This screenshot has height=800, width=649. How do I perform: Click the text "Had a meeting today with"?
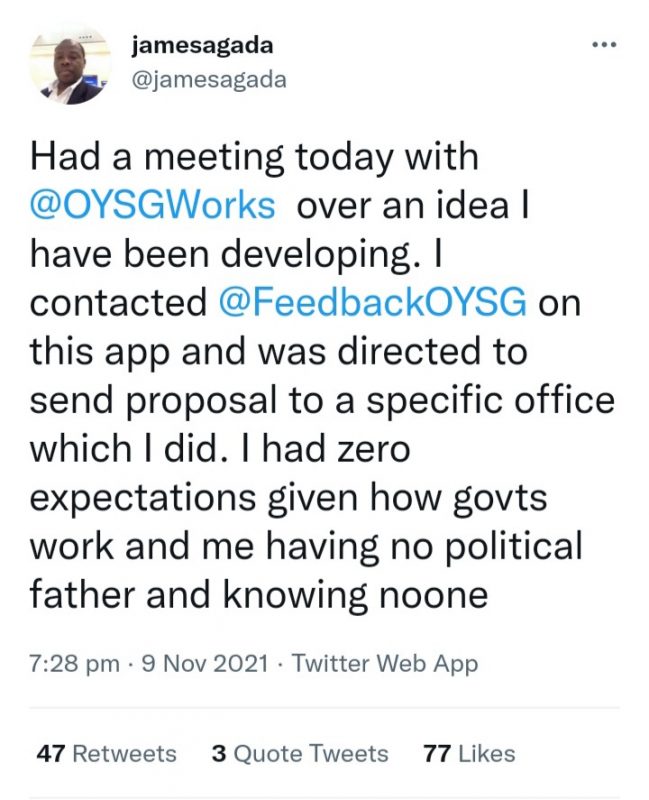point(255,157)
